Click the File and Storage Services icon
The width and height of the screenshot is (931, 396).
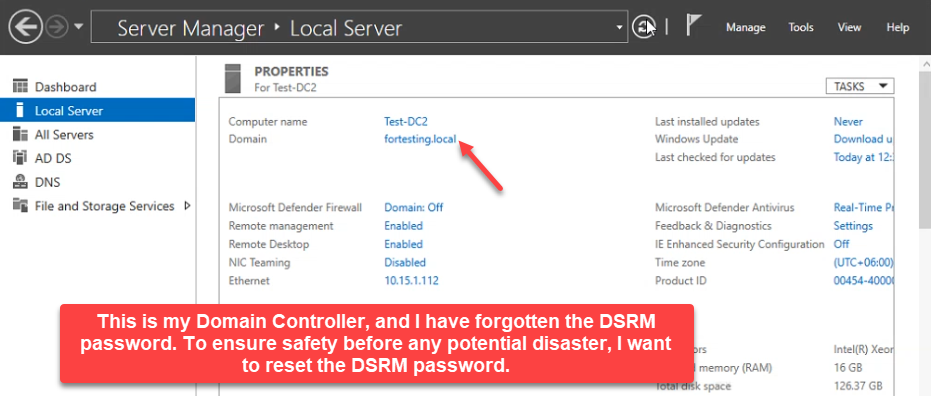(20, 205)
